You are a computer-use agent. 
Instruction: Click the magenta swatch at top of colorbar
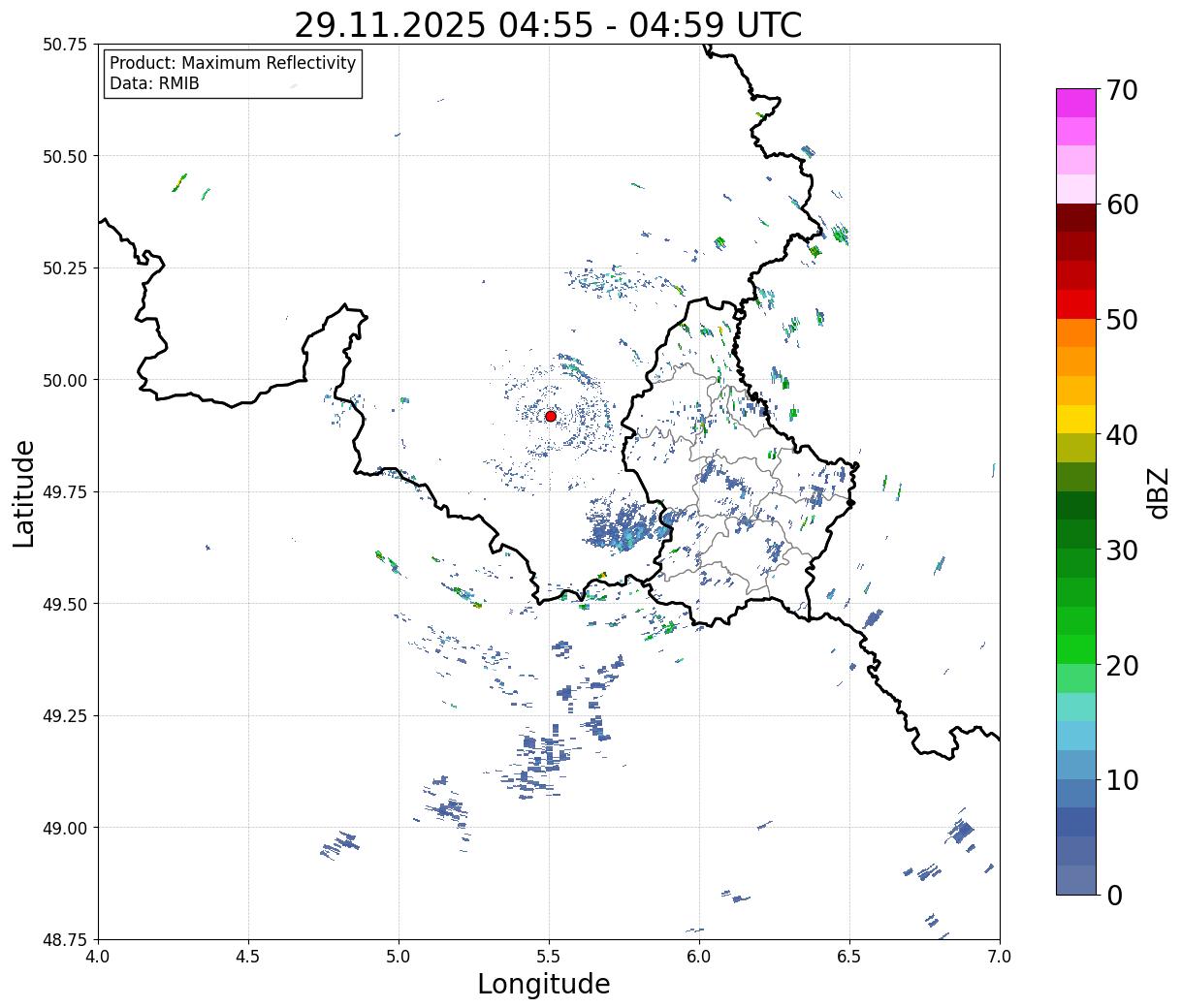click(x=1076, y=103)
